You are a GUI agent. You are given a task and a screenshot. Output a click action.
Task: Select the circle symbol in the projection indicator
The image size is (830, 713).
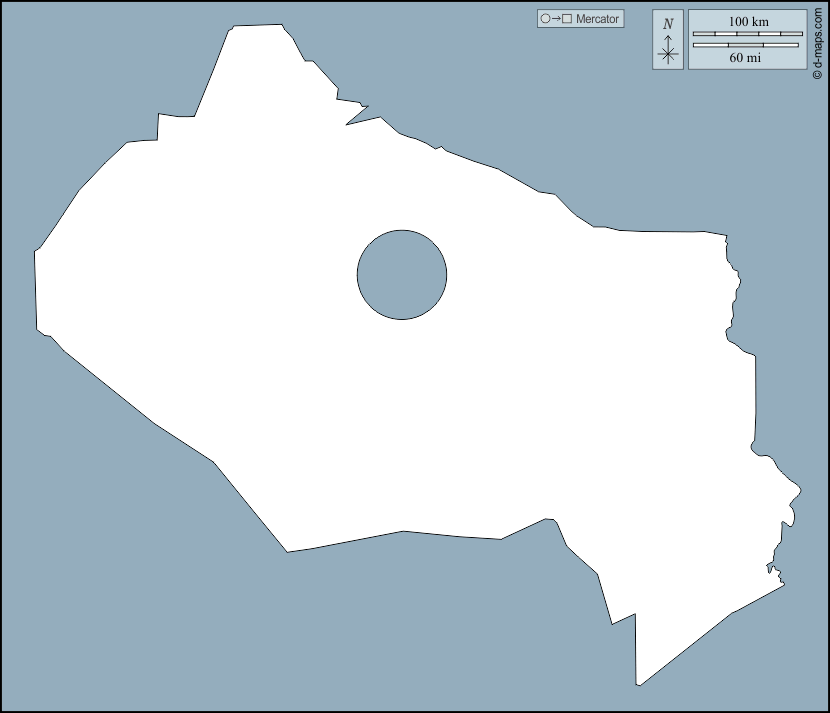tap(545, 18)
